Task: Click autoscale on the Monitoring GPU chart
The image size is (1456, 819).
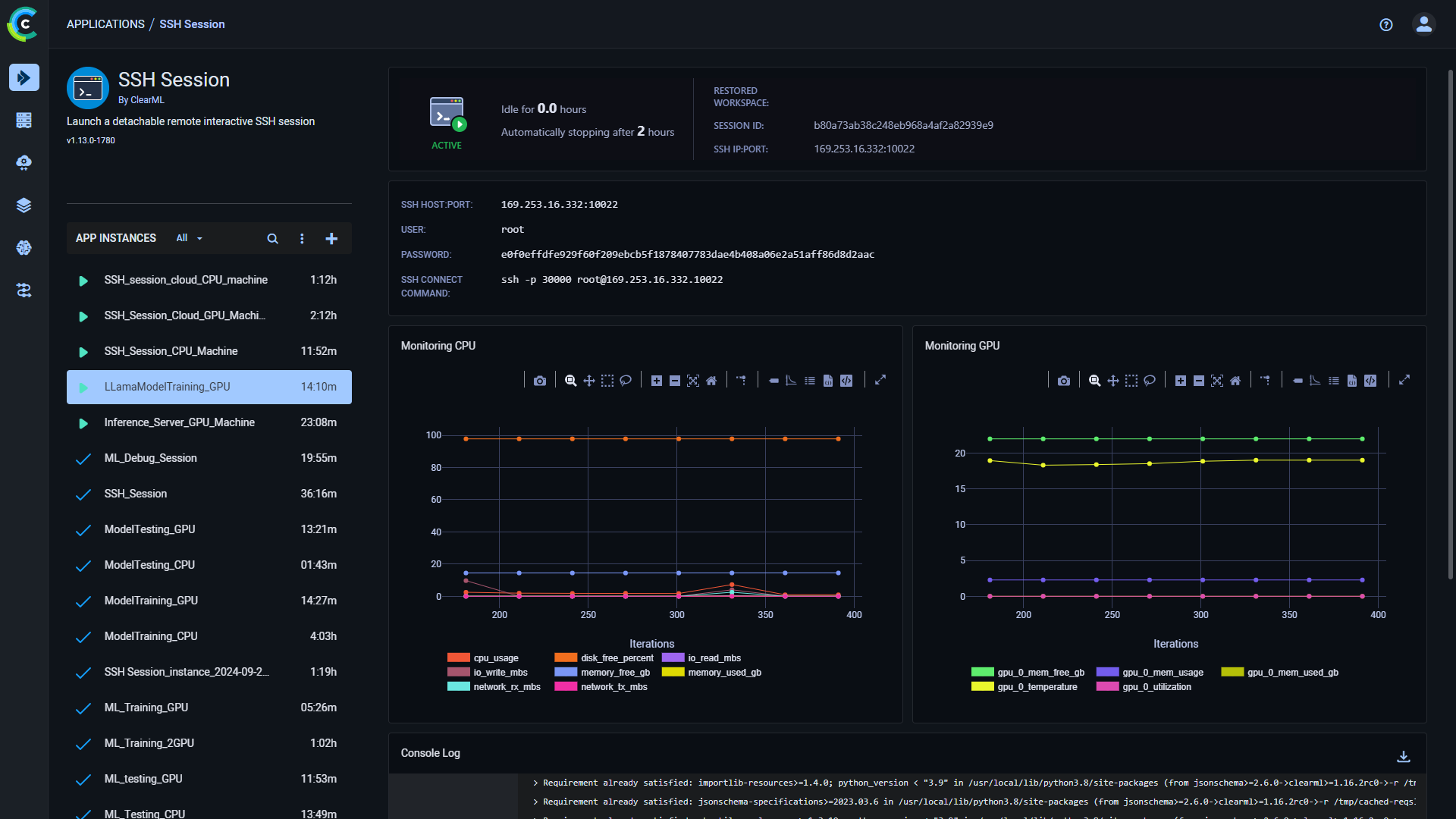Action: (1217, 380)
